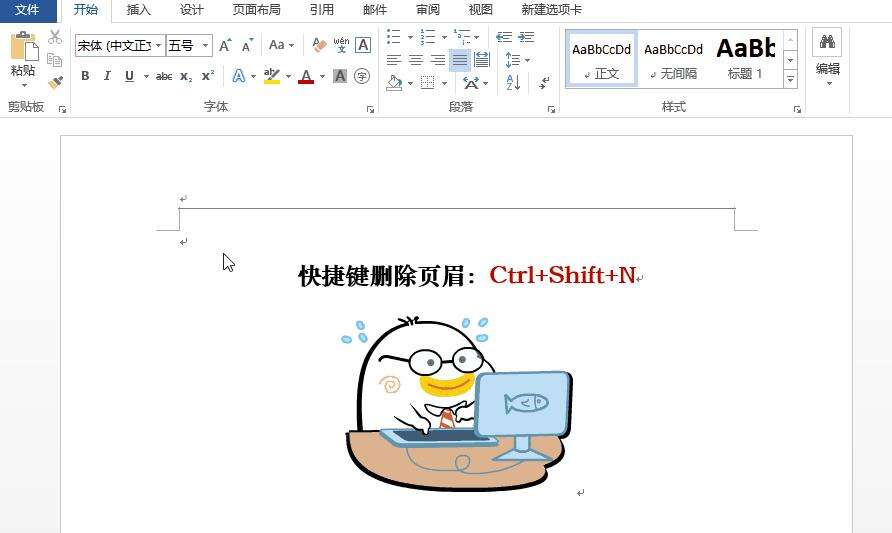Apply the 标题 1 Heading style
892x533 pixels.
click(745, 59)
